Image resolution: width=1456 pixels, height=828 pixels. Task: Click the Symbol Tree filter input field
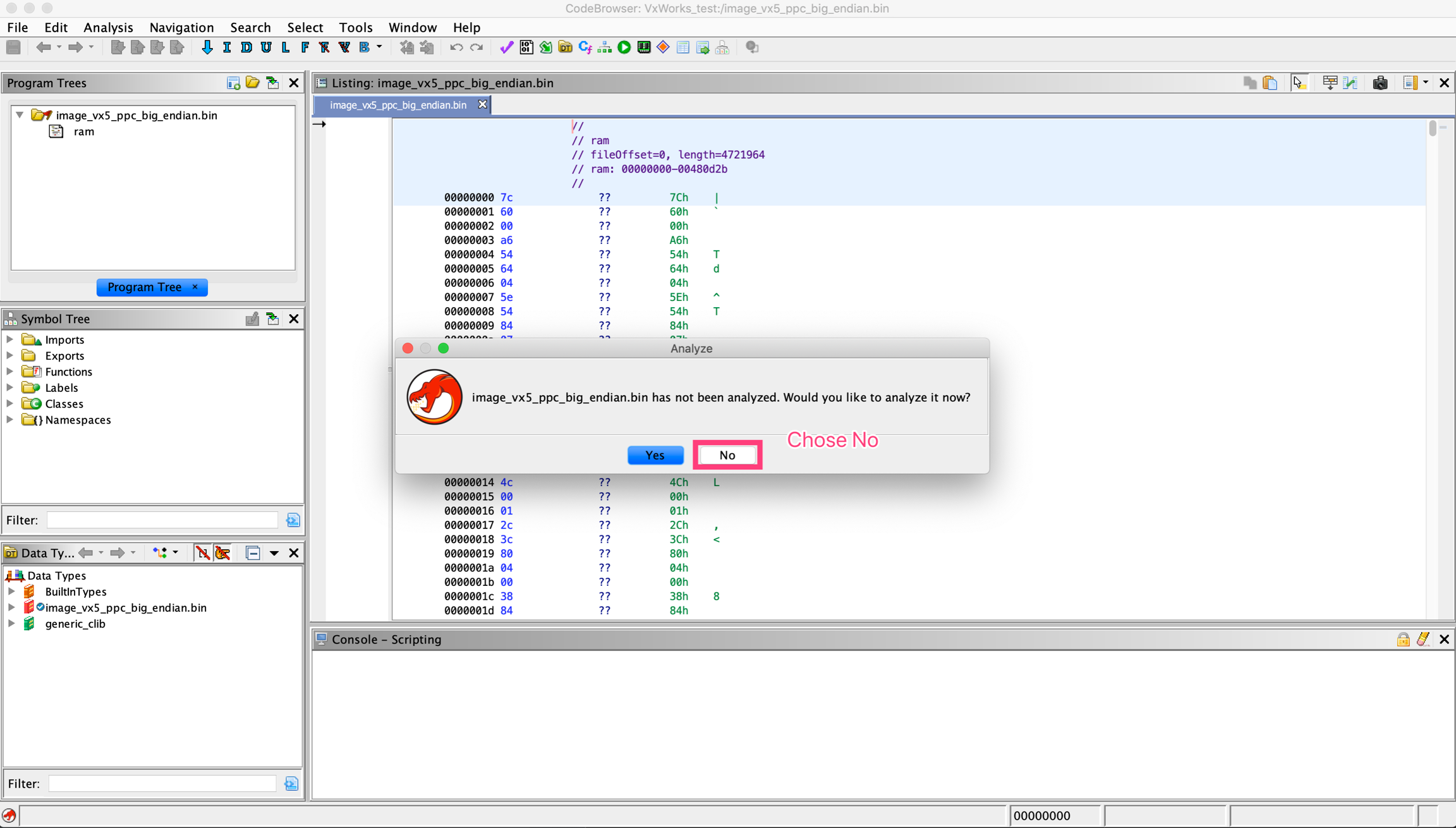tap(162, 520)
